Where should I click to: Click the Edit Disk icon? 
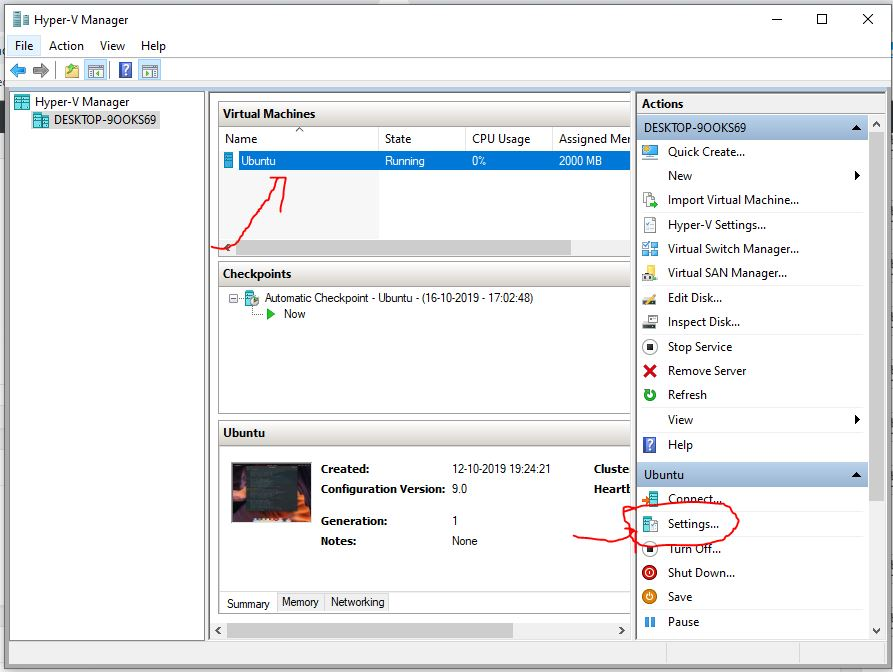pos(649,298)
